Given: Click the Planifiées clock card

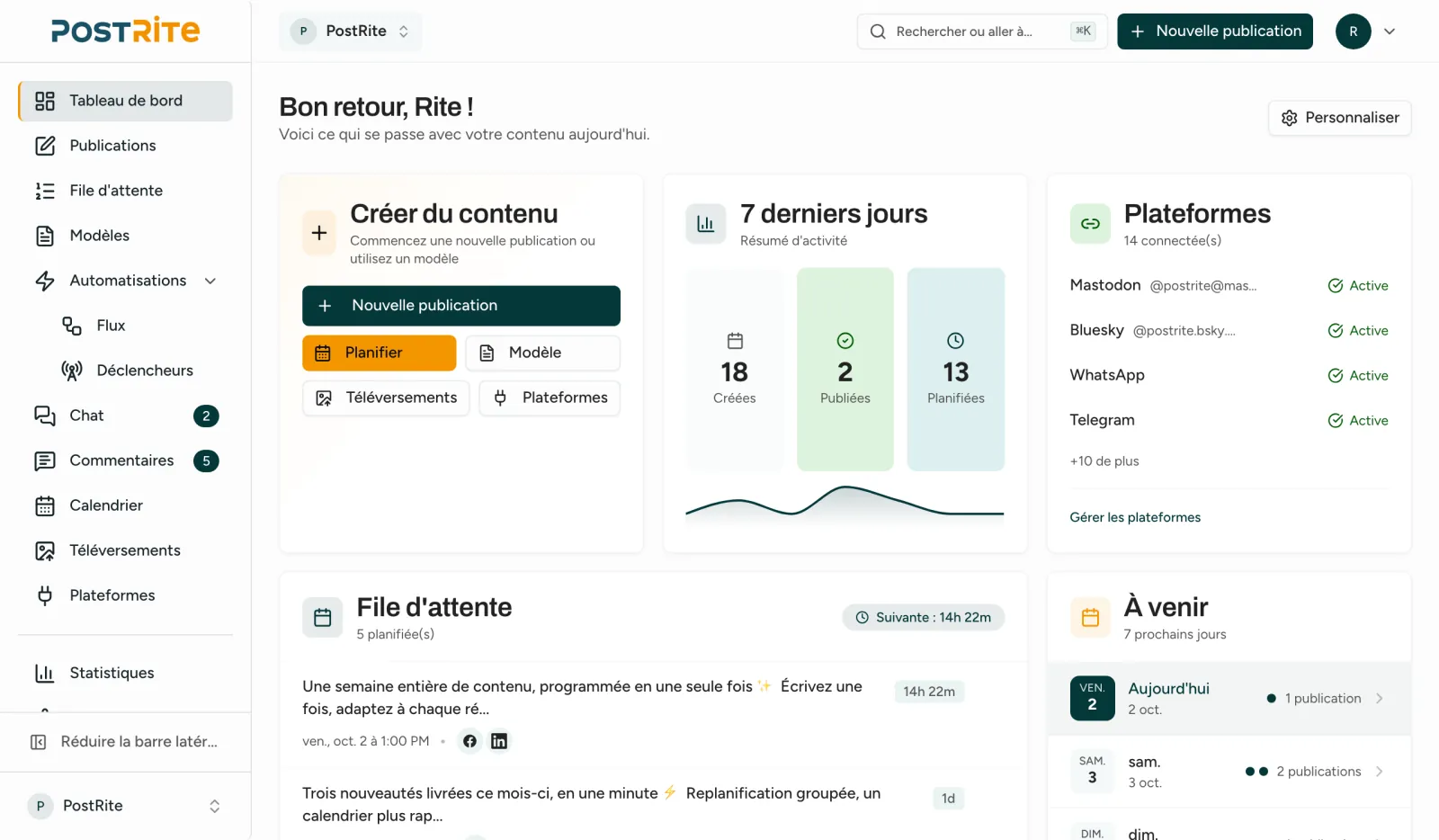Looking at the screenshot, I should [x=956, y=370].
